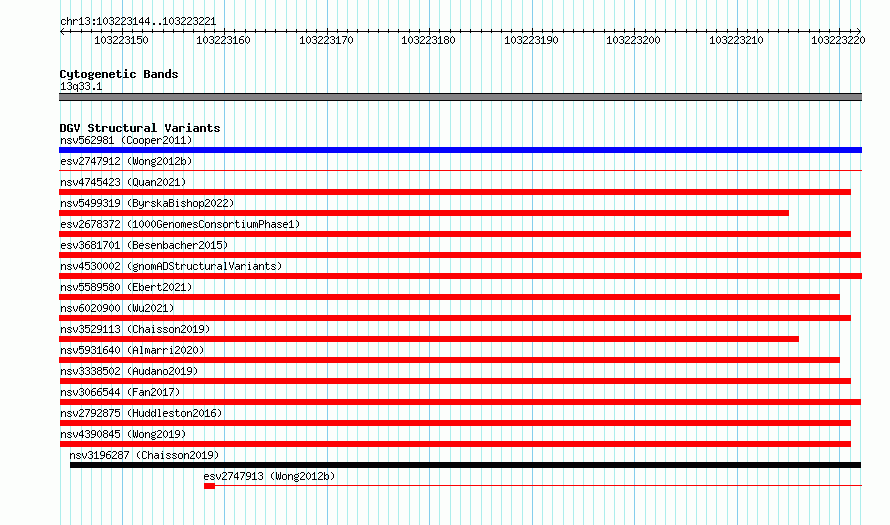This screenshot has height=525, width=890.
Task: Click the DGV Structural Variants track title
Action: pos(140,128)
